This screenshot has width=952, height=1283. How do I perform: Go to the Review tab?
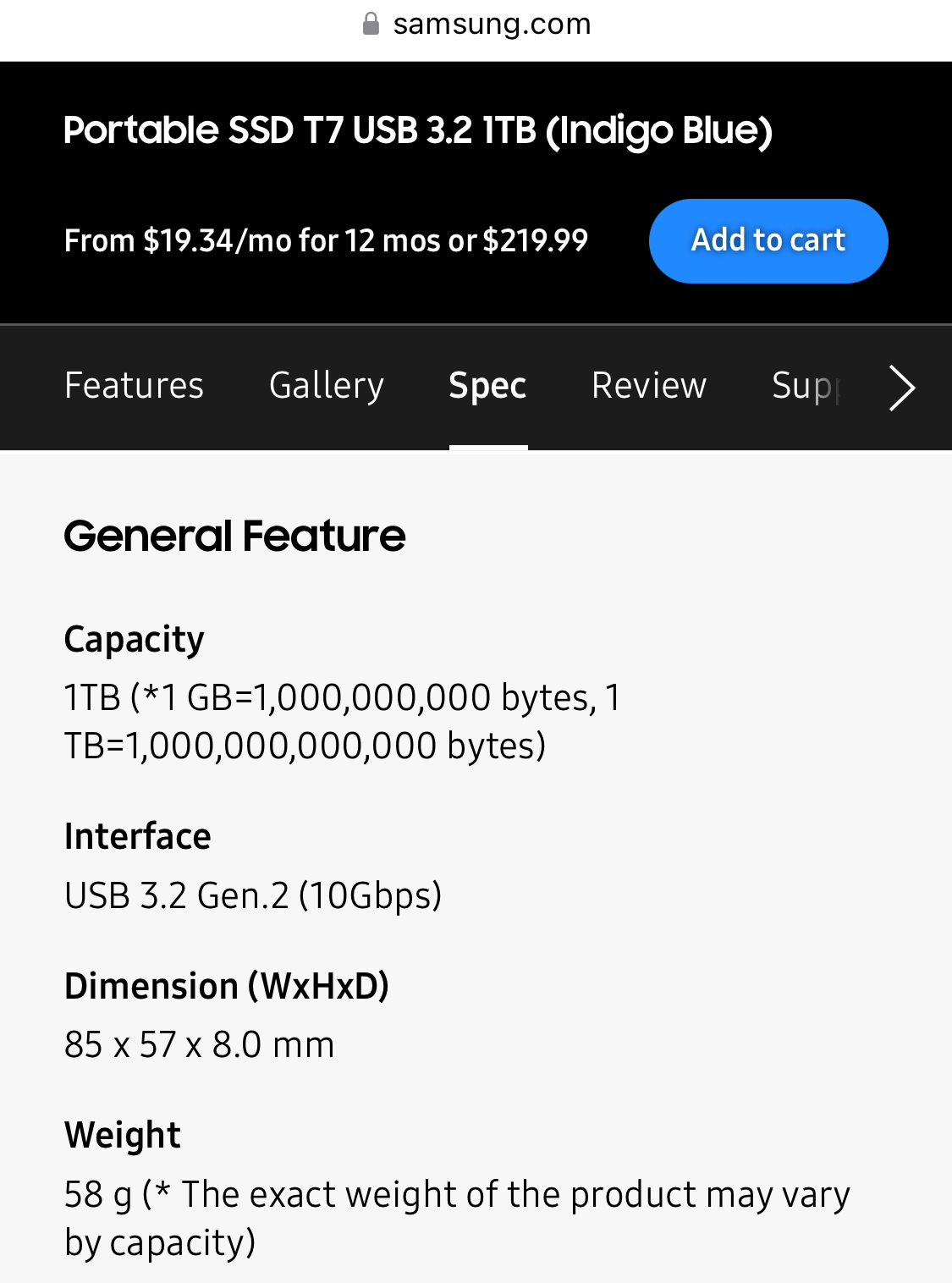(x=649, y=386)
